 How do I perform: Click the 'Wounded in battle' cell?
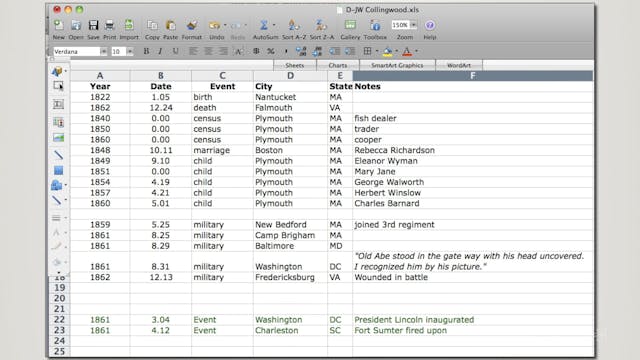click(x=473, y=277)
